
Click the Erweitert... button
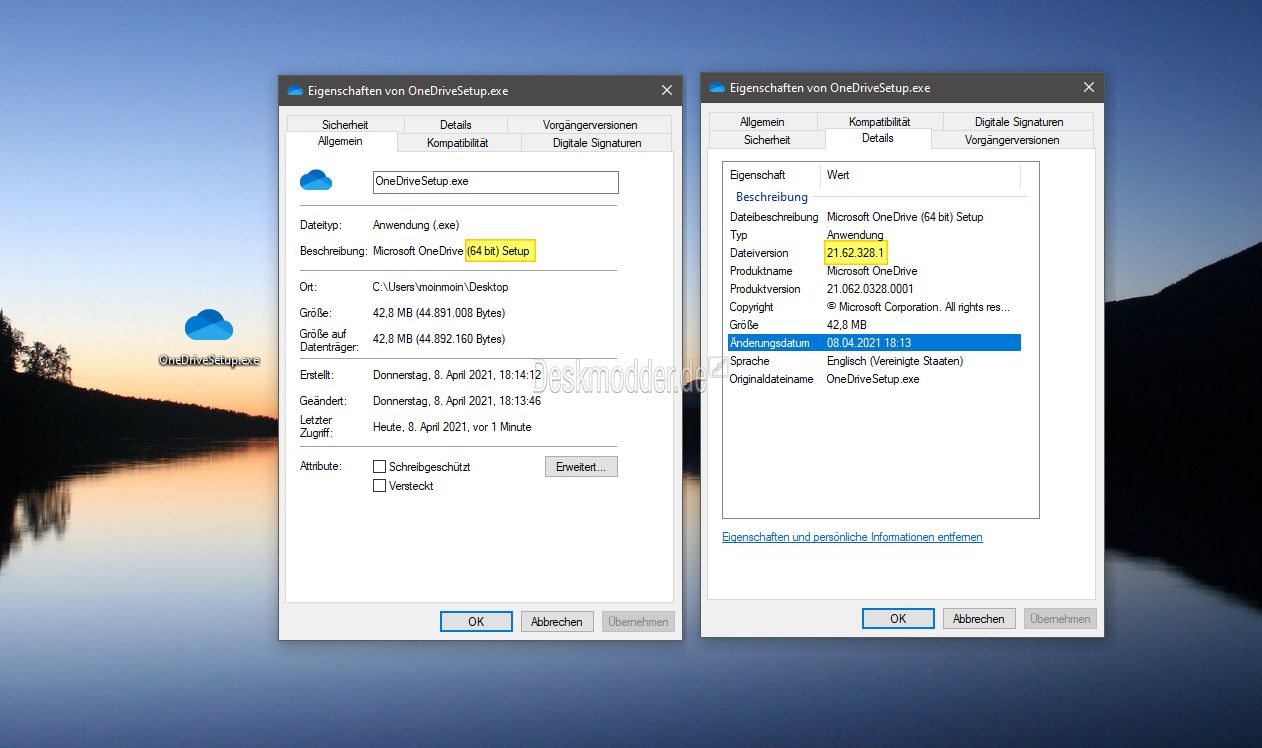pyautogui.click(x=581, y=467)
